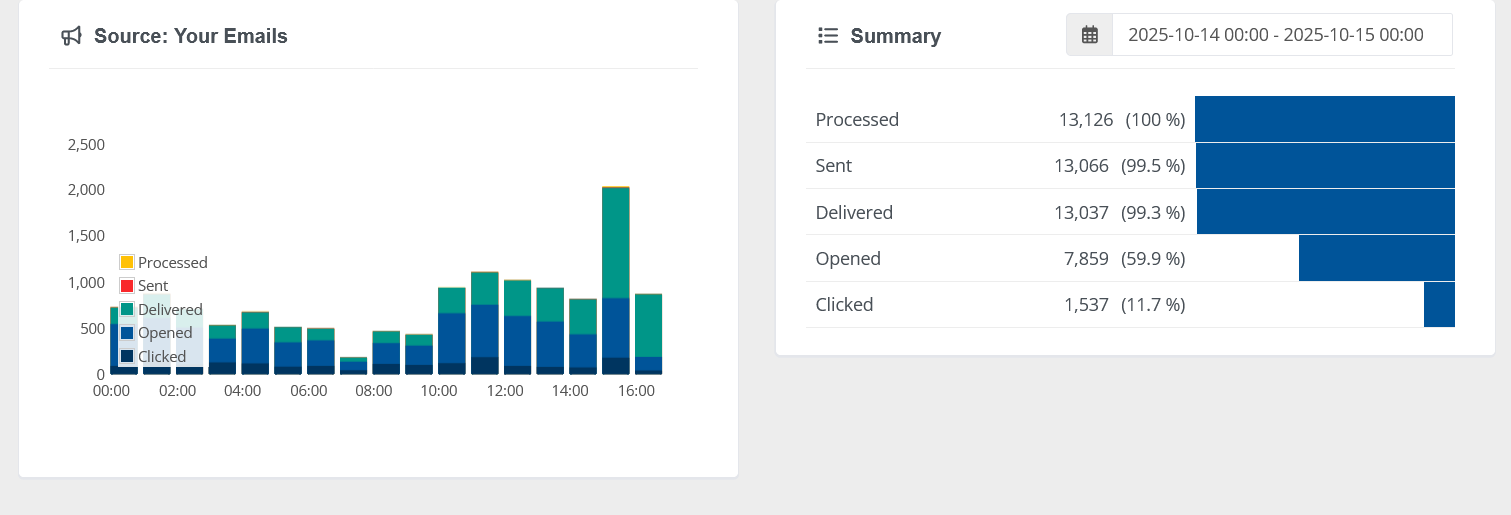The image size is (1511, 515).
Task: Click the list icon next to Summary
Action: 827,36
